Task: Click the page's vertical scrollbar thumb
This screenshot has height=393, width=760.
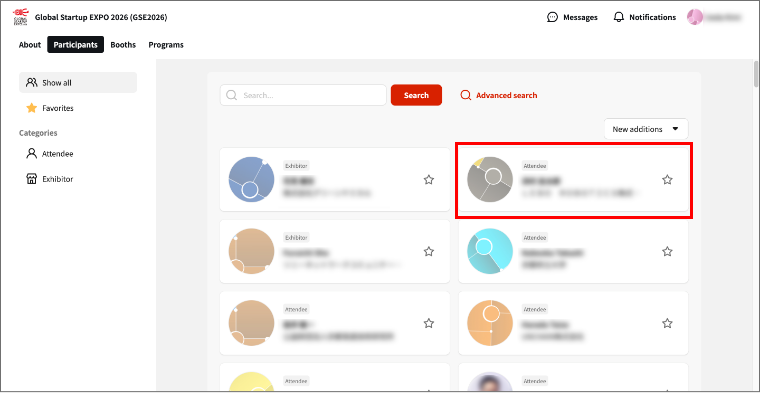Action: point(756,74)
